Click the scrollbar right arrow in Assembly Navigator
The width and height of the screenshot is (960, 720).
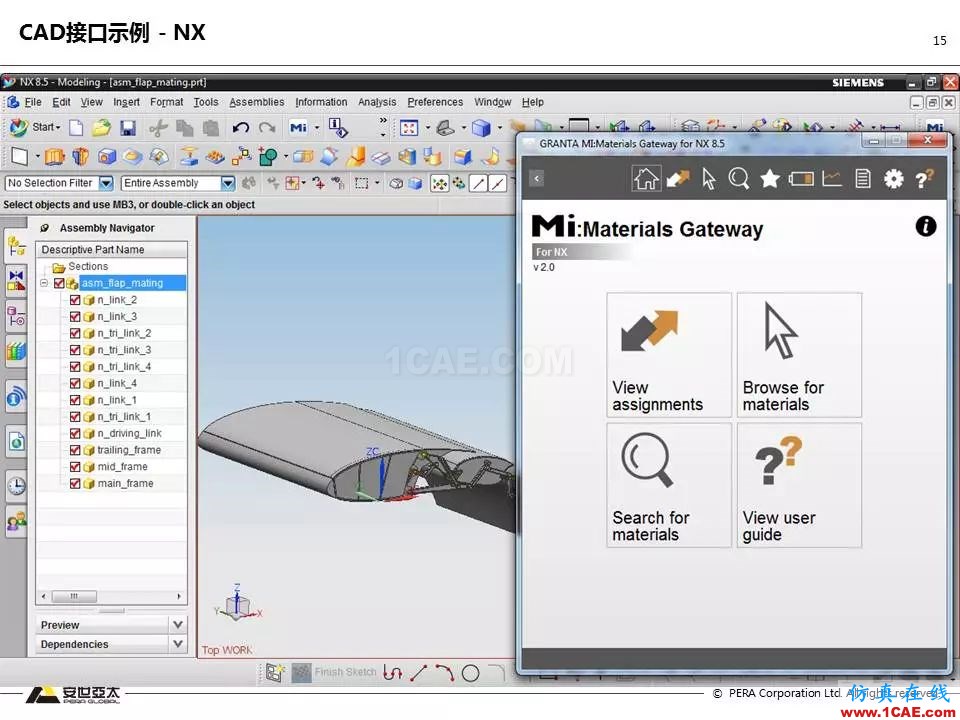click(x=179, y=596)
